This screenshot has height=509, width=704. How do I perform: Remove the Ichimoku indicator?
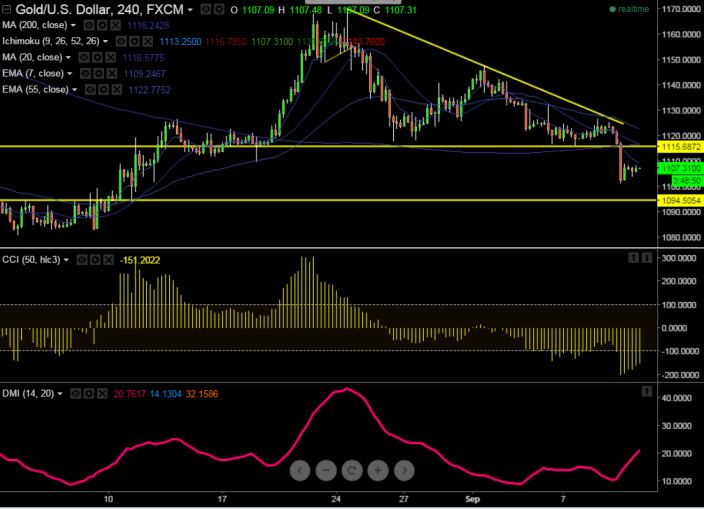tap(148, 41)
